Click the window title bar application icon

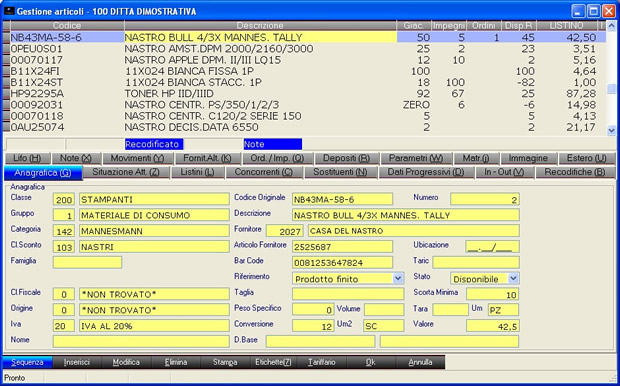[x=9, y=11]
